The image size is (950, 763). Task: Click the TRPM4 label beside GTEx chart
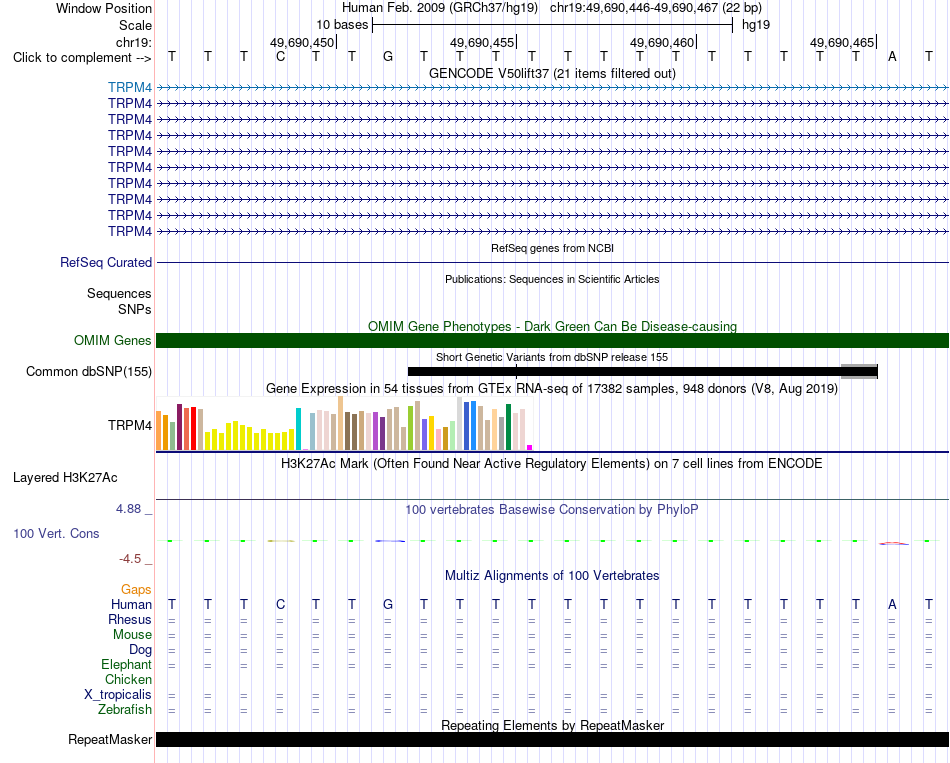tap(130, 425)
